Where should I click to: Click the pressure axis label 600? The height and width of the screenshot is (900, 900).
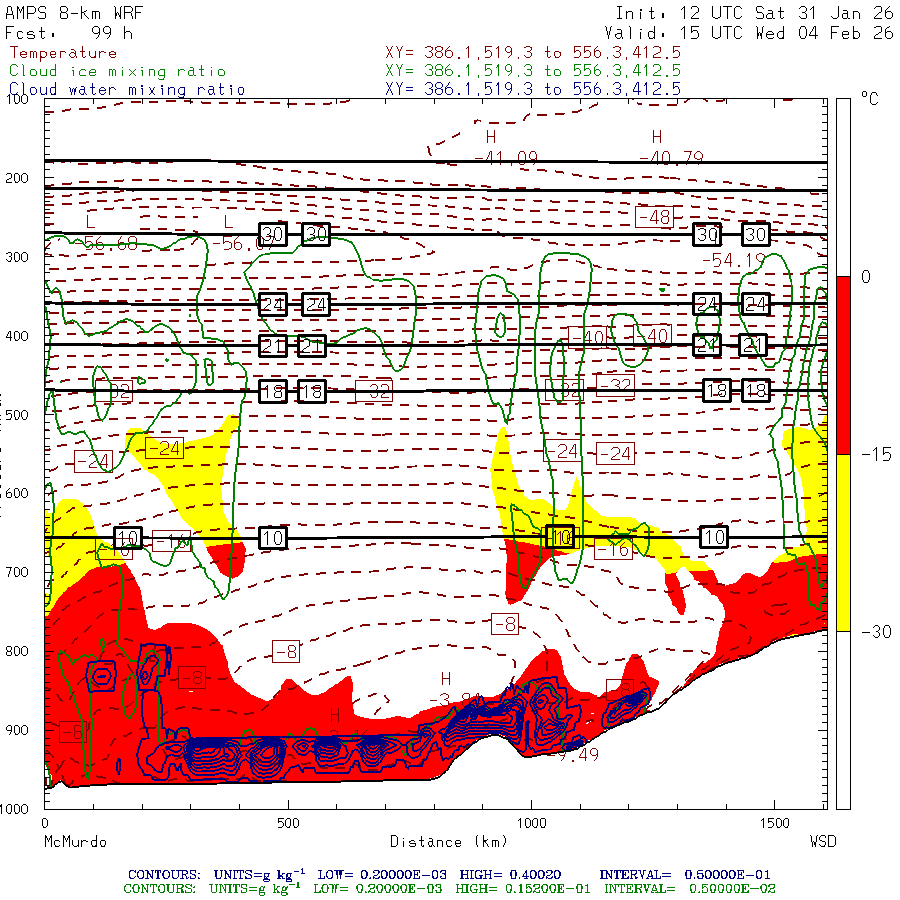pos(17,494)
